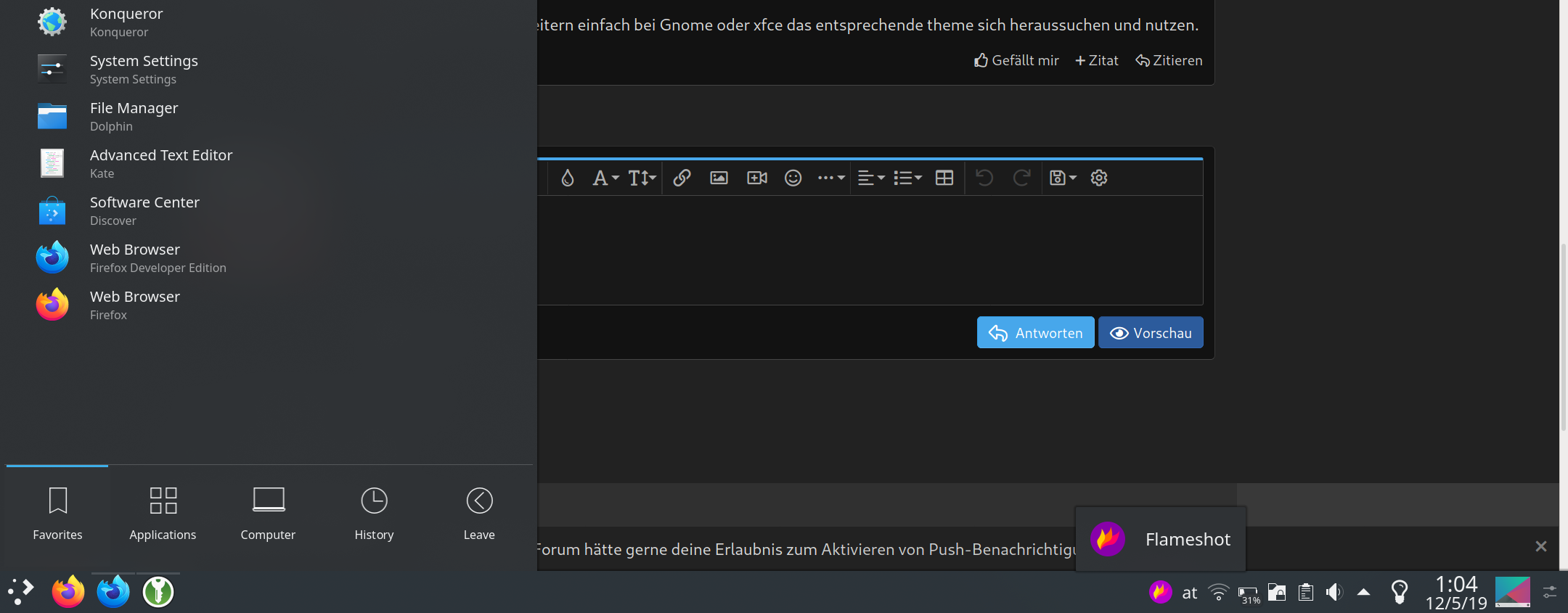1568x613 pixels.
Task: Expand hidden system tray icons arrow
Action: click(x=1364, y=593)
